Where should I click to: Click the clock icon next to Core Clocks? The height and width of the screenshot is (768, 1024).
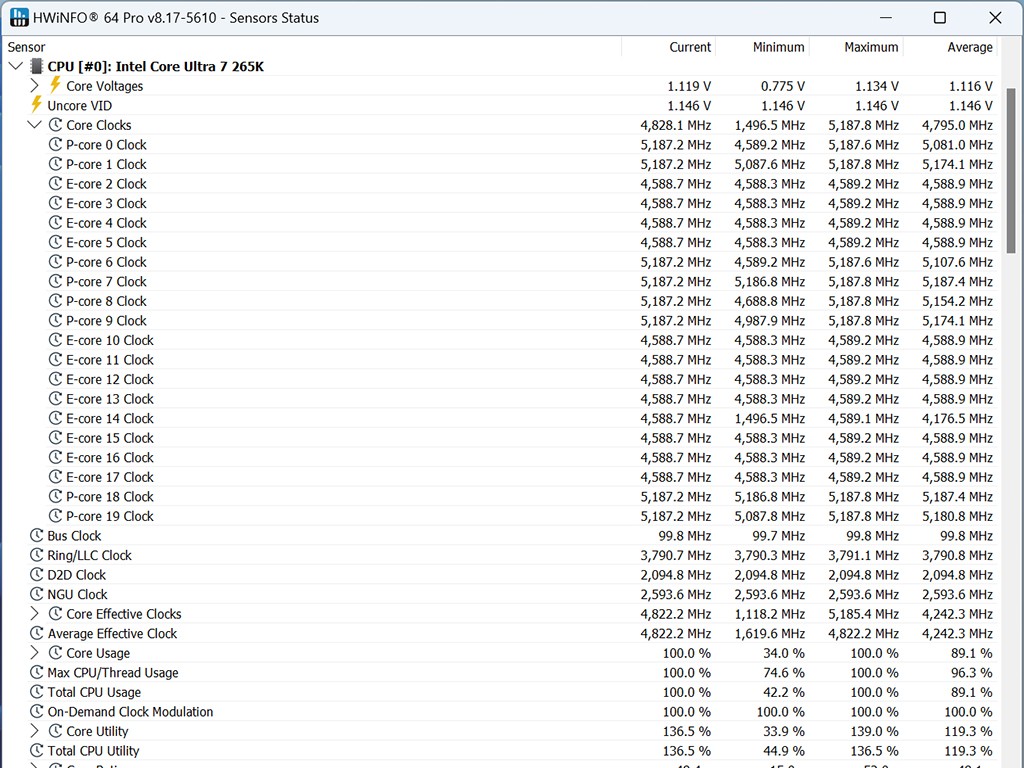pyautogui.click(x=56, y=125)
